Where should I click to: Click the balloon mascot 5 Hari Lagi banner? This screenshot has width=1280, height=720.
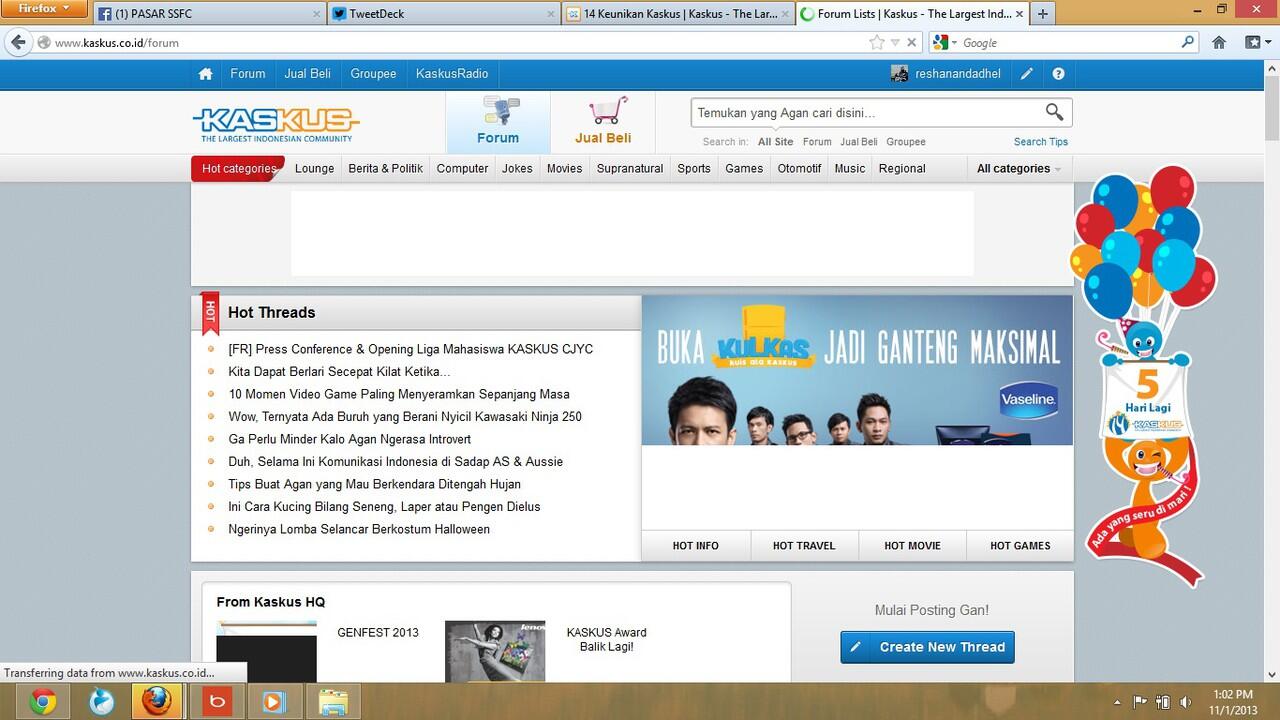tap(1143, 375)
